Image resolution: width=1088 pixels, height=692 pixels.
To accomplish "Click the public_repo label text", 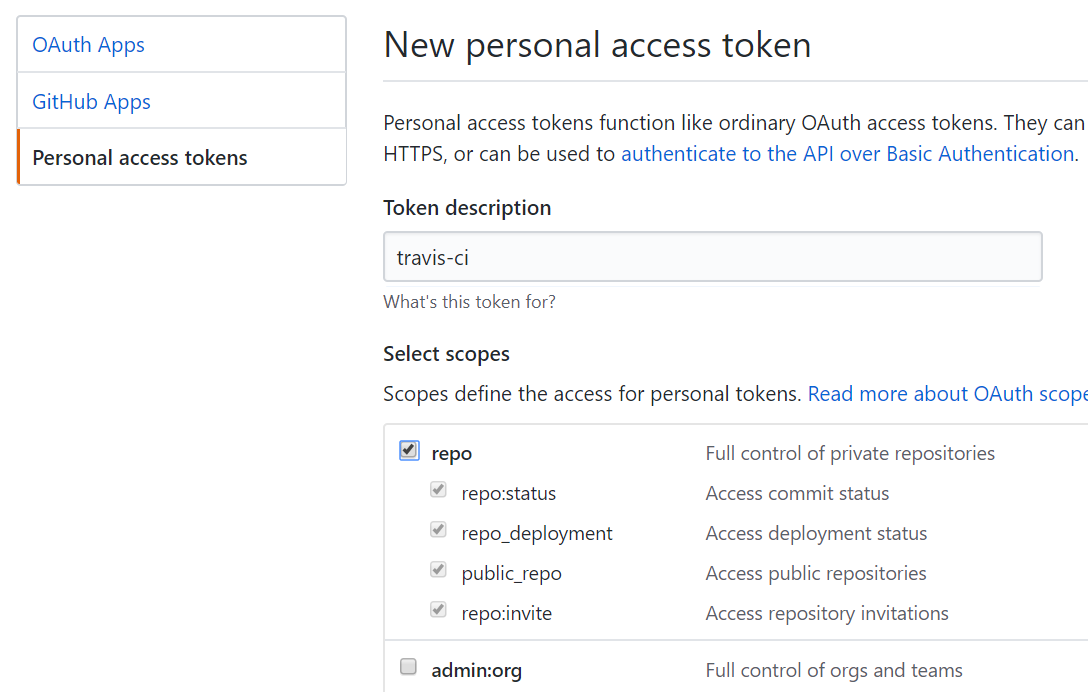I will pyautogui.click(x=511, y=574).
